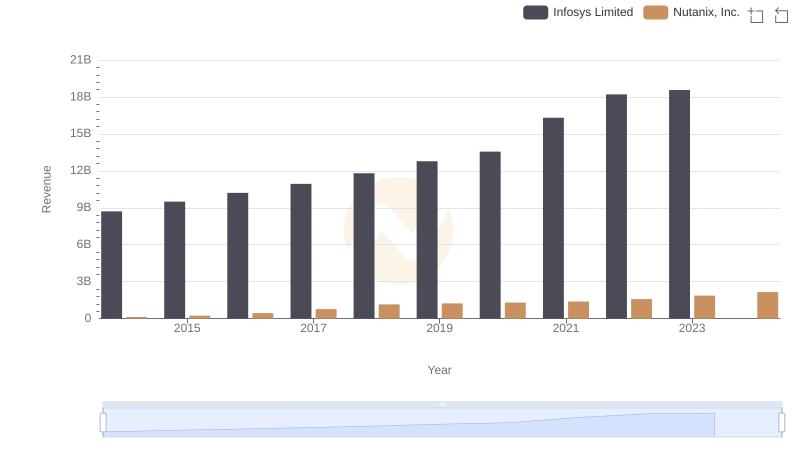This screenshot has width=800, height=461.
Task: Click the orange Nutanix legend swatch
Action: point(656,12)
